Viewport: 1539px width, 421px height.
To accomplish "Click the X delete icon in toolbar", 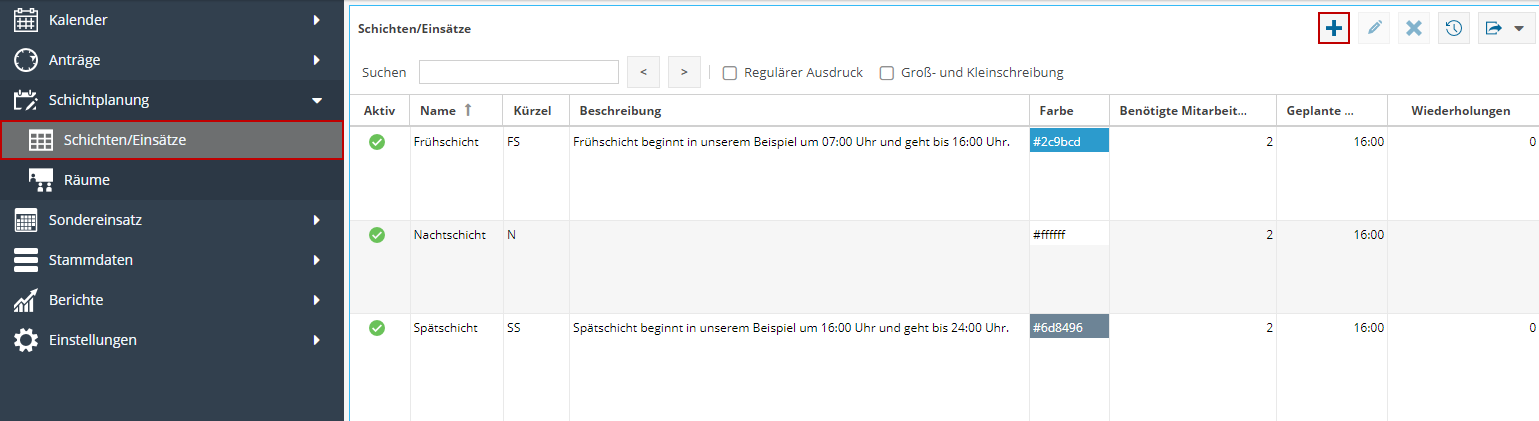I will click(1414, 28).
